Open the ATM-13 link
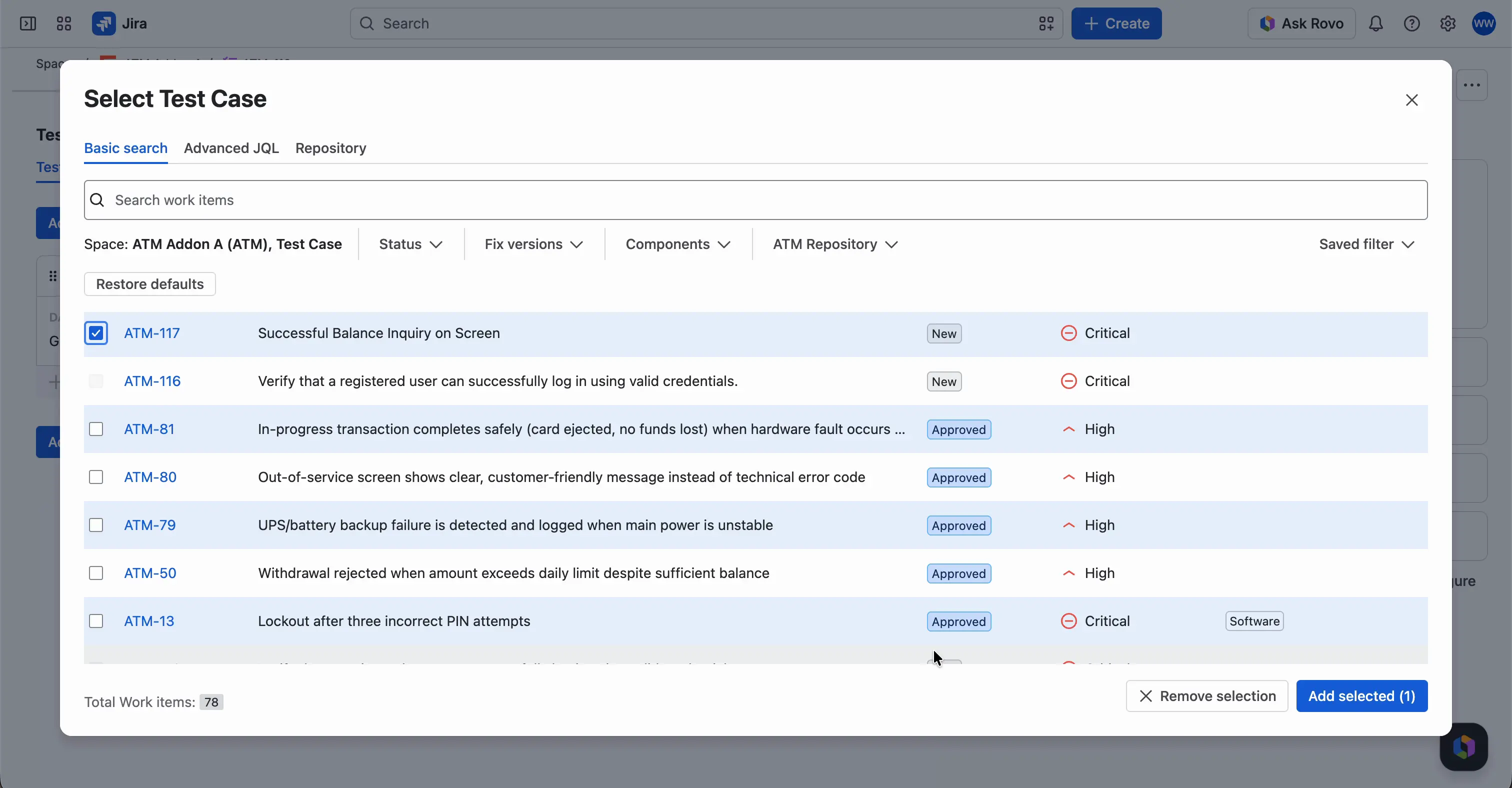Viewport: 1512px width, 788px height. pyautogui.click(x=149, y=621)
